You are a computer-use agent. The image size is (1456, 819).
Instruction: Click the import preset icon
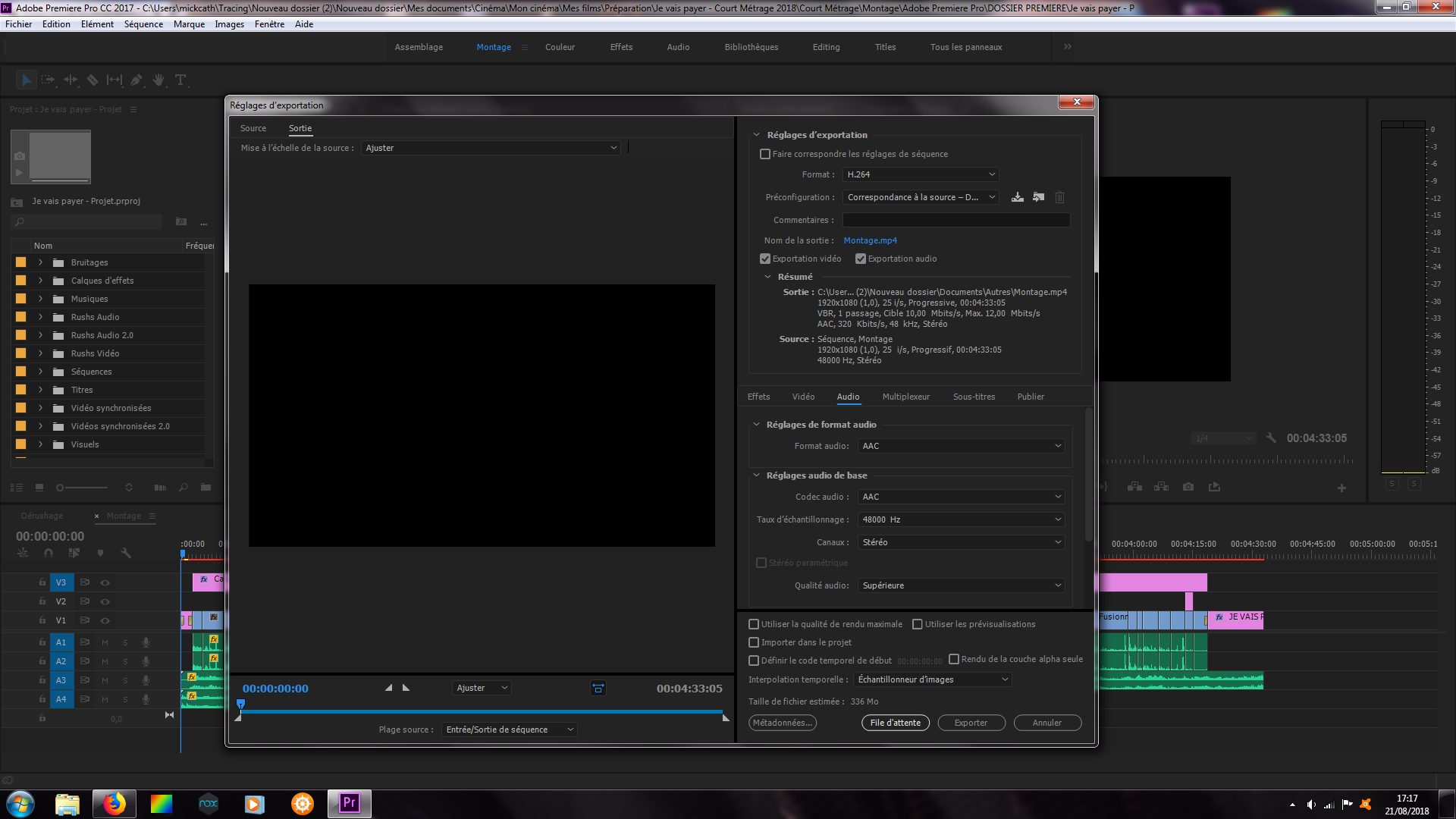(x=1039, y=197)
